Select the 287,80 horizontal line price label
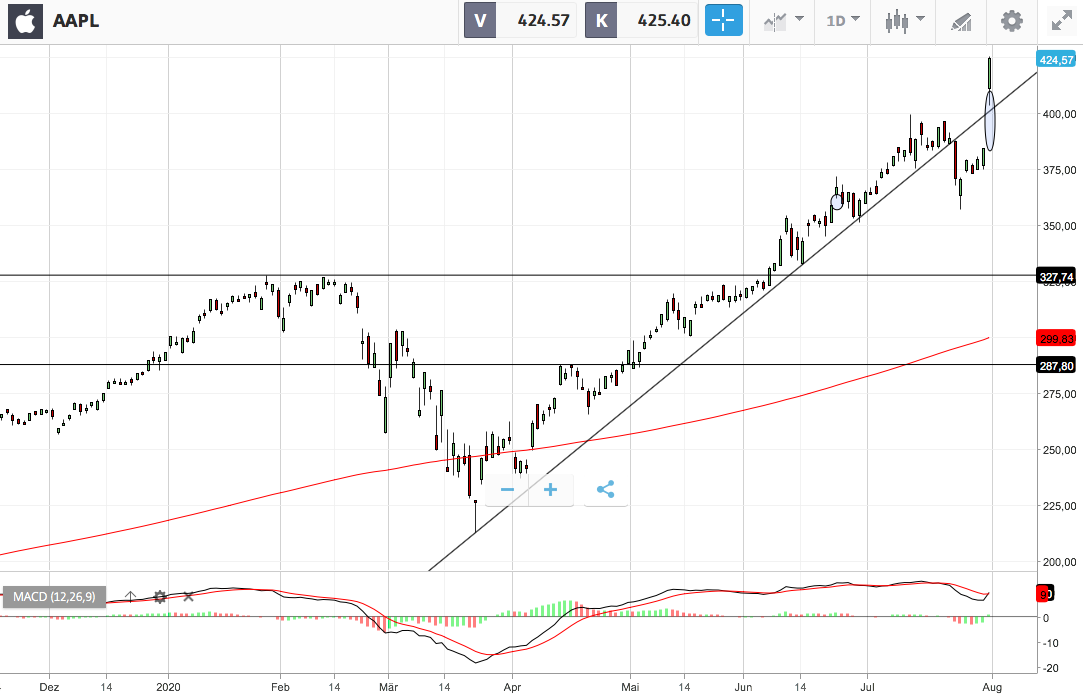The image size is (1083, 696). coord(1057,365)
